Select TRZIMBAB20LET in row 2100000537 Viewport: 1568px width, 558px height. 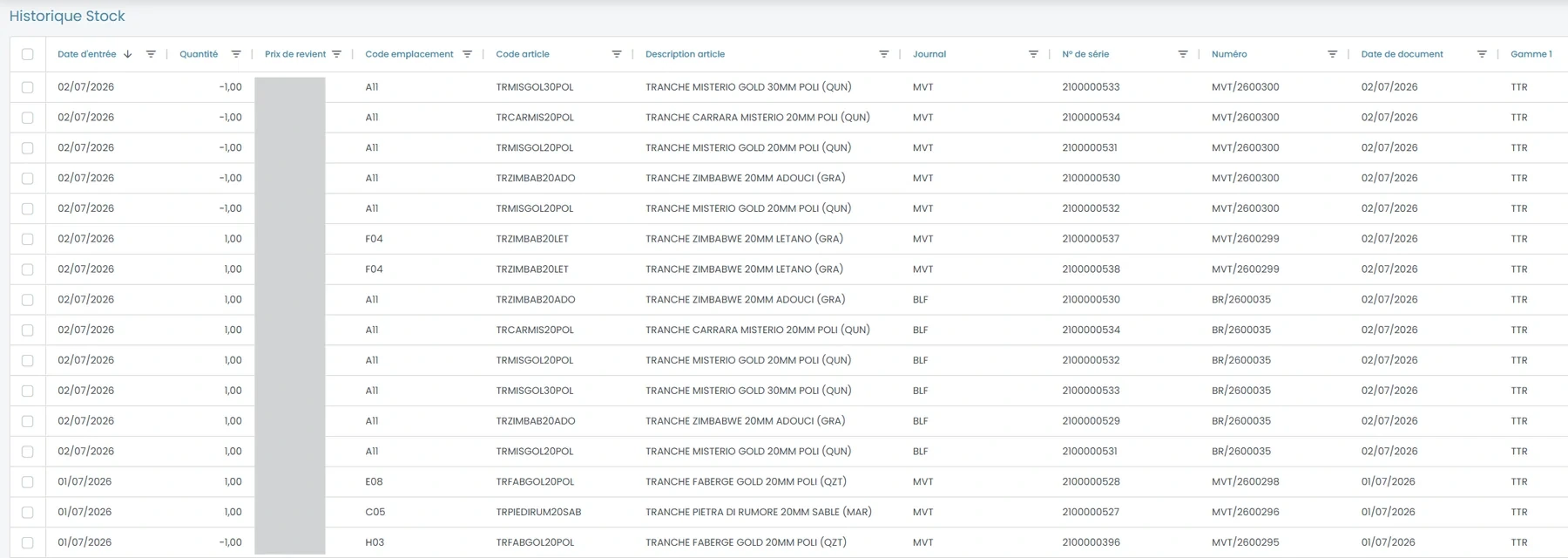532,239
